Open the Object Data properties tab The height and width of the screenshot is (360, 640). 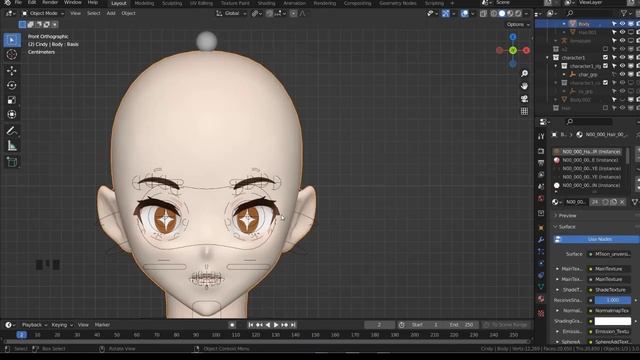(x=541, y=287)
